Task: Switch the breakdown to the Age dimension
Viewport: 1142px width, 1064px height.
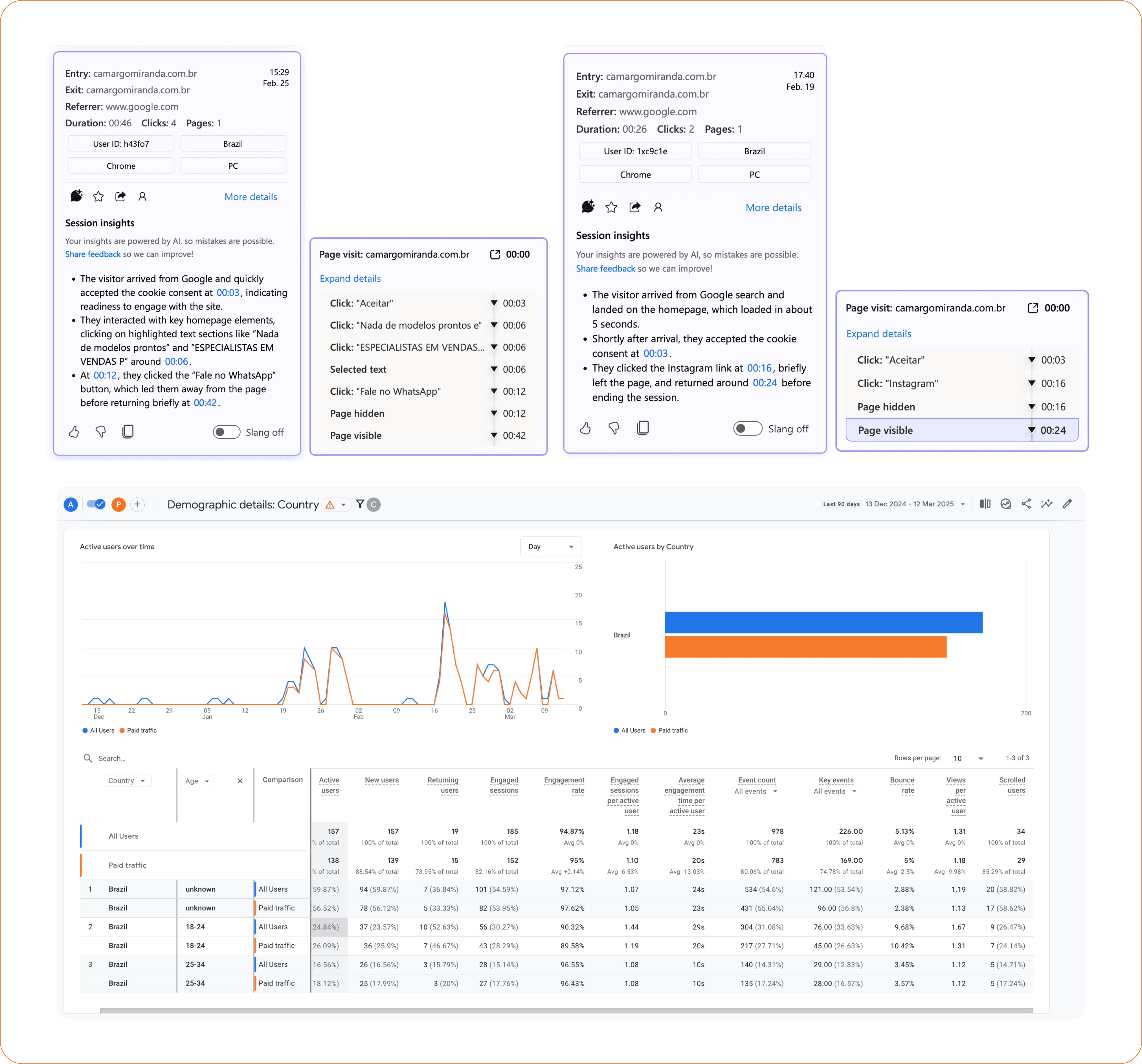Action: click(x=198, y=781)
